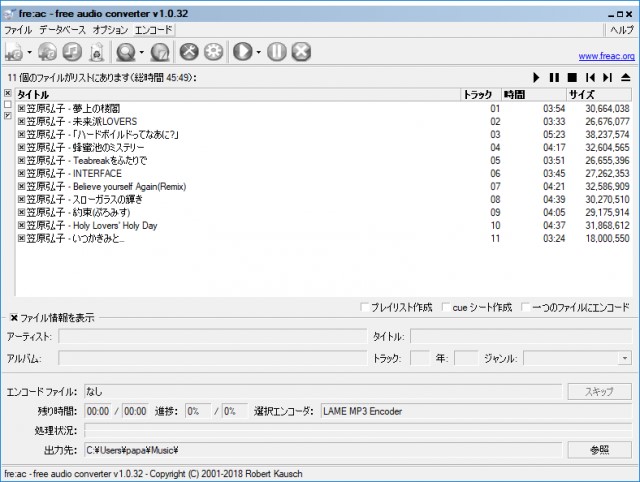Viewport: 640px width, 482px height.
Task: Open encoder configuration gear icon
Action: tap(213, 52)
